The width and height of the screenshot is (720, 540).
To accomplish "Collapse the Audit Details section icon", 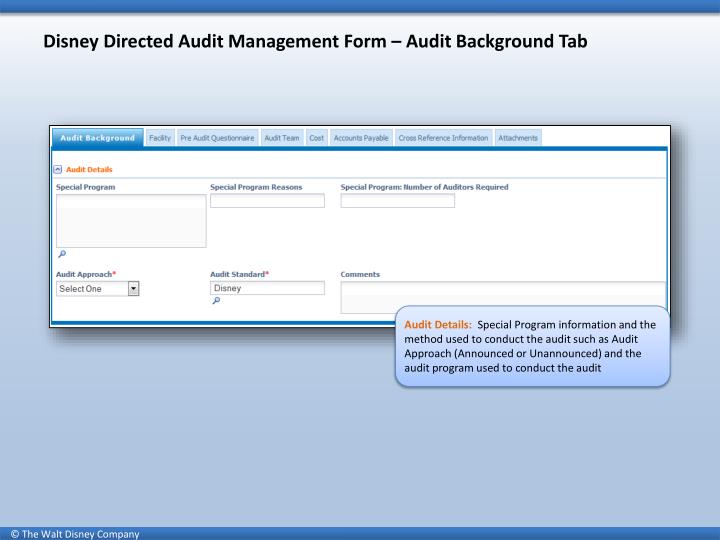I will pyautogui.click(x=58, y=169).
